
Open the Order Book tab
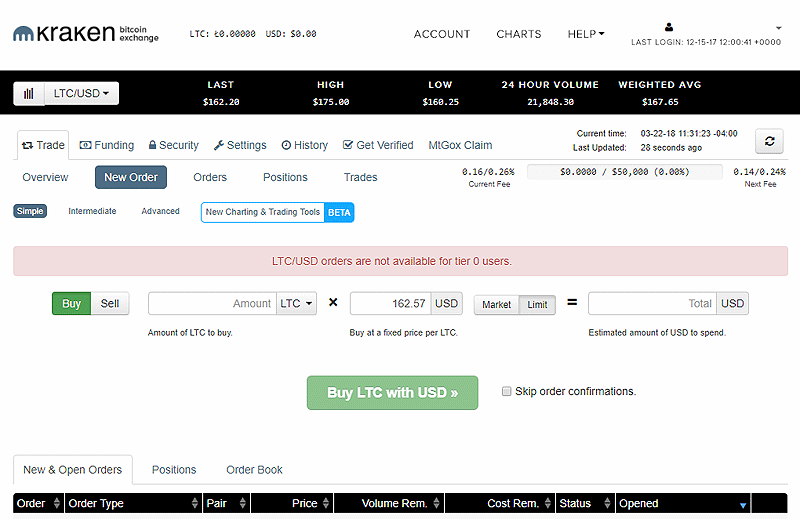click(255, 469)
